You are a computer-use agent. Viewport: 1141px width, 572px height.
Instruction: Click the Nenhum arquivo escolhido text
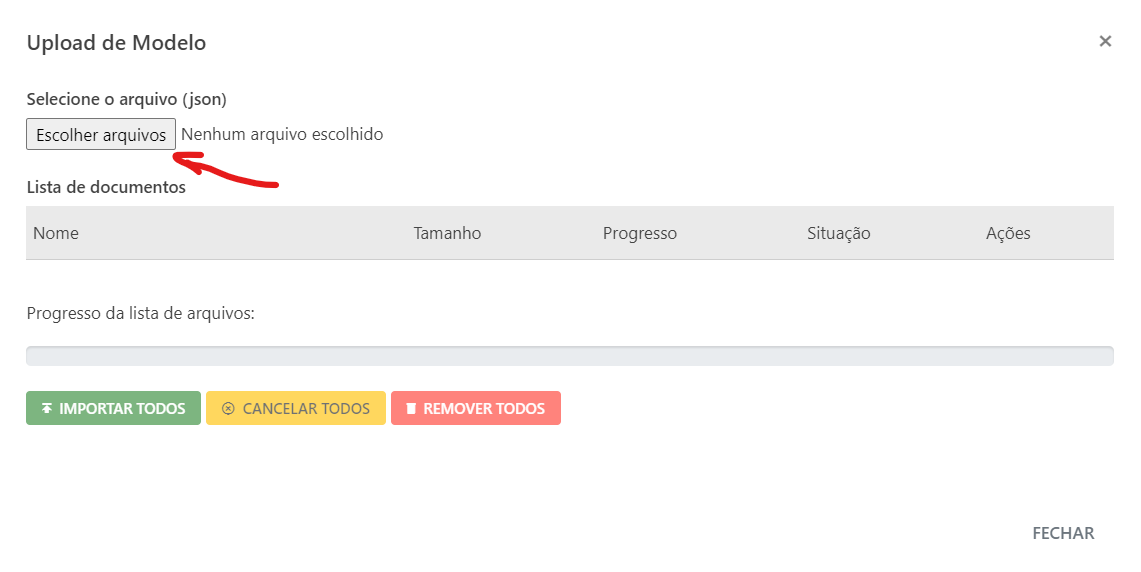282,134
